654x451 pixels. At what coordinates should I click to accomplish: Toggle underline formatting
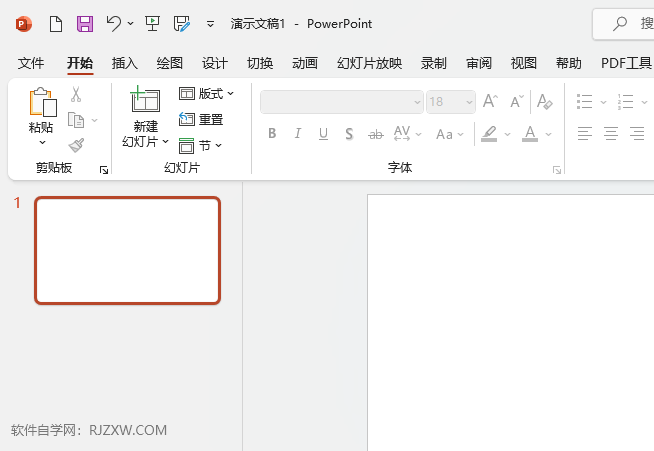coord(323,134)
